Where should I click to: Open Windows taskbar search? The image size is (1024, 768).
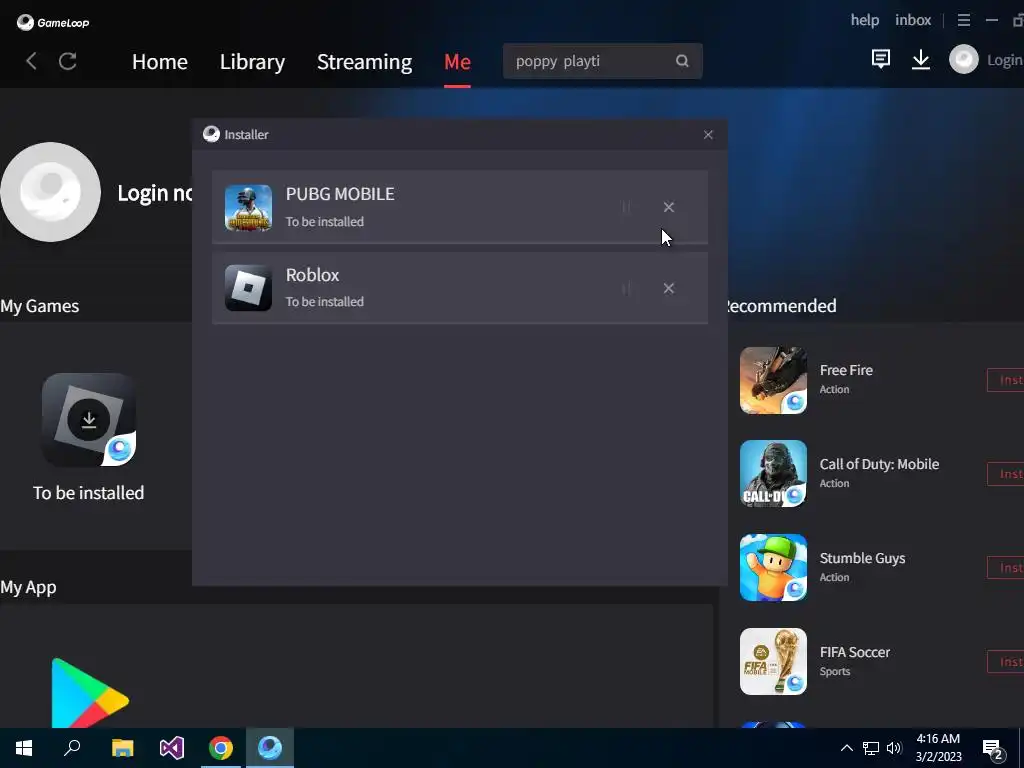72,748
